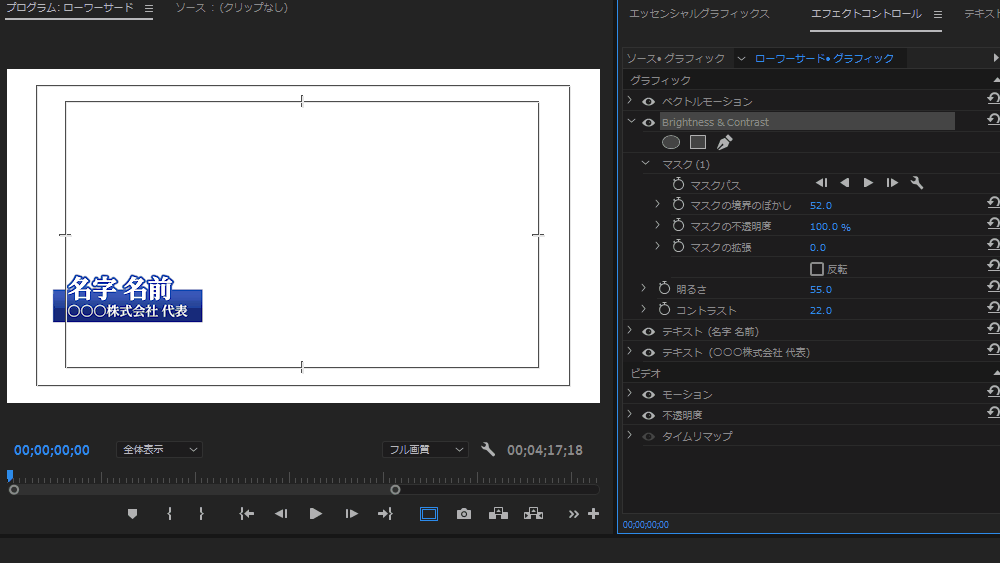Collapse マスク (1) group
The width and height of the screenshot is (1000, 563).
(x=645, y=163)
